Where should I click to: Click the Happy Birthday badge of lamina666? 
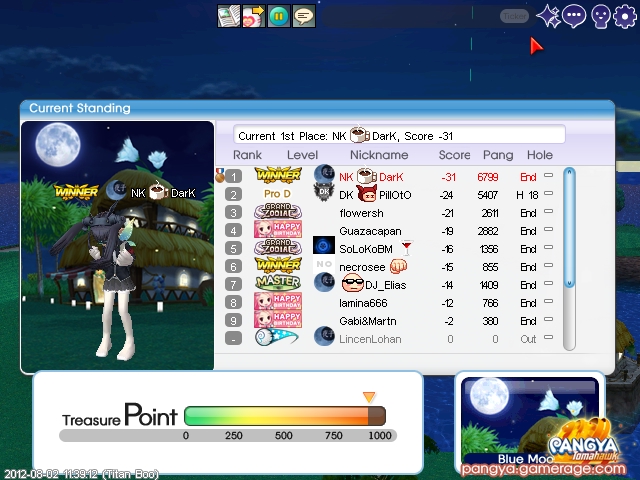278,301
